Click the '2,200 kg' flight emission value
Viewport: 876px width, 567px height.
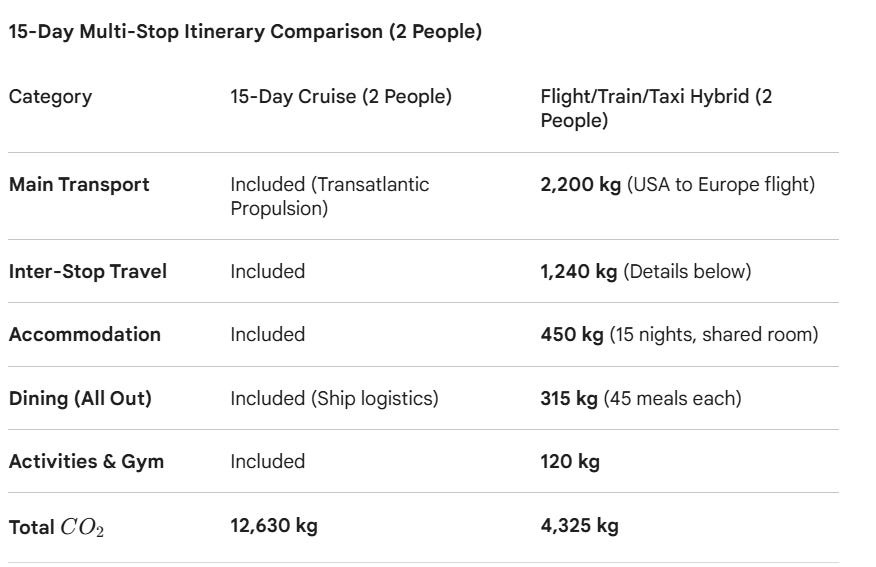coord(580,184)
